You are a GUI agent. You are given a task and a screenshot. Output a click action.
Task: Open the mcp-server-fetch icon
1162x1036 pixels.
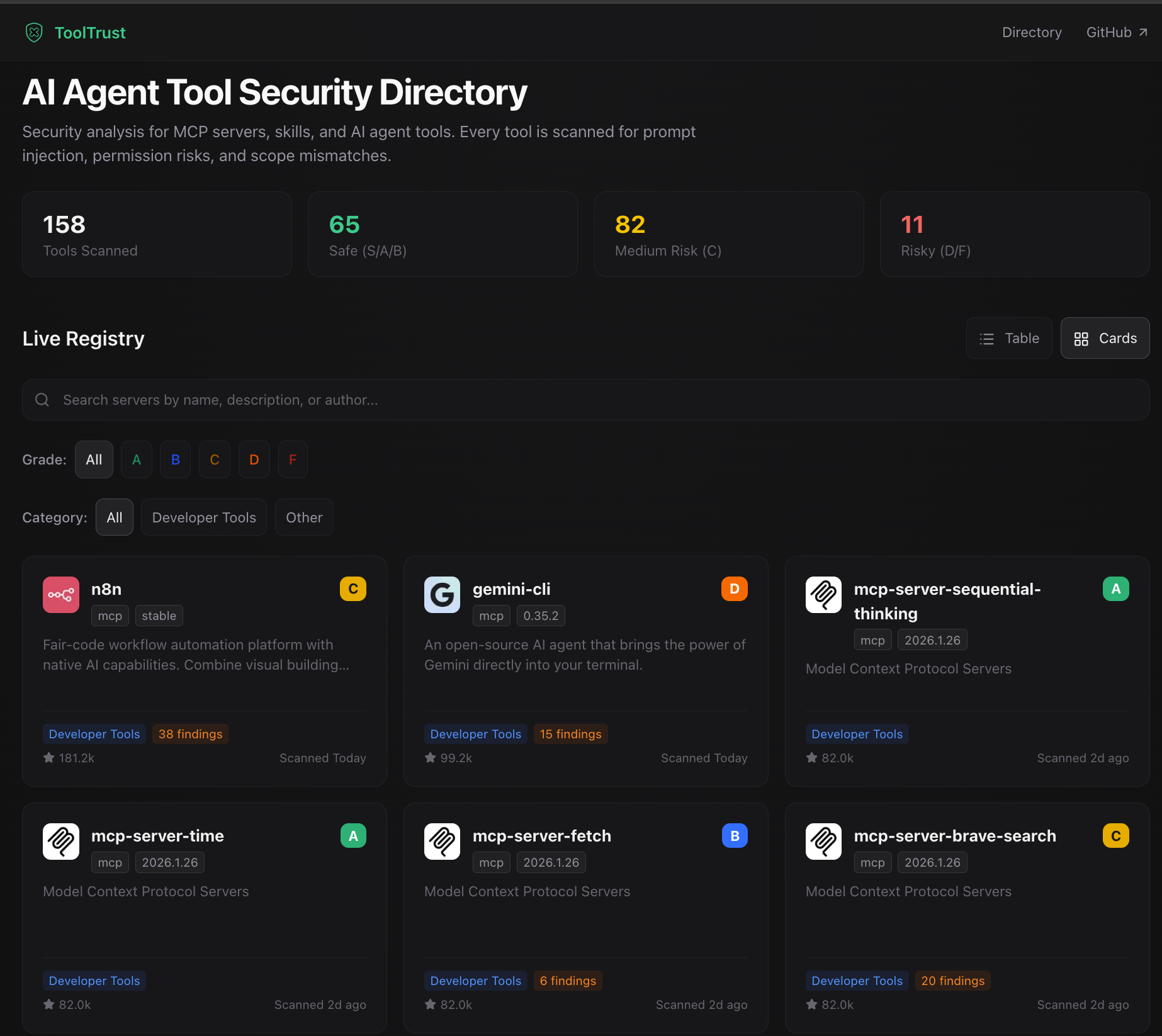[442, 841]
